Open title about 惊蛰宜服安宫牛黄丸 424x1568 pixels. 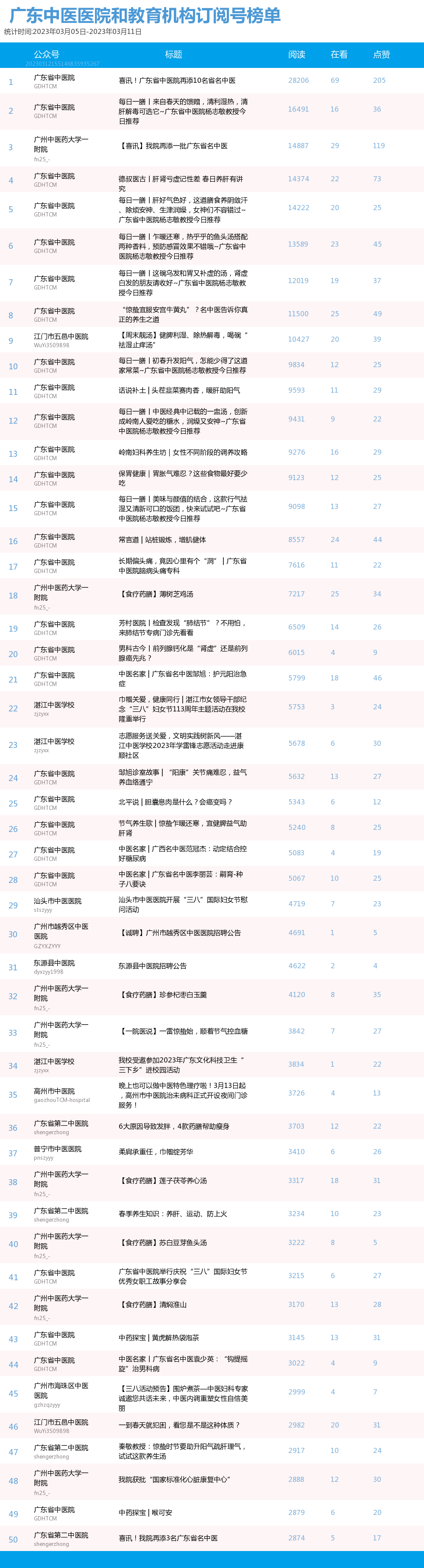(x=183, y=314)
